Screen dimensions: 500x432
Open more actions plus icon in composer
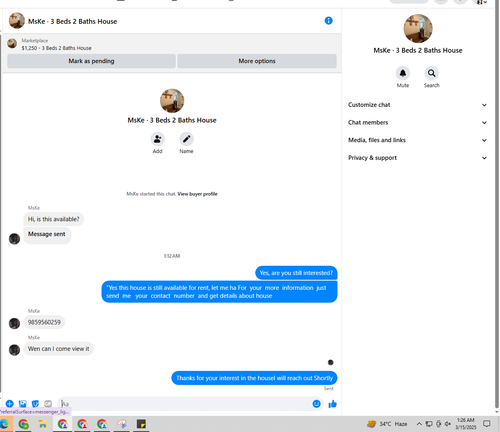pos(10,404)
